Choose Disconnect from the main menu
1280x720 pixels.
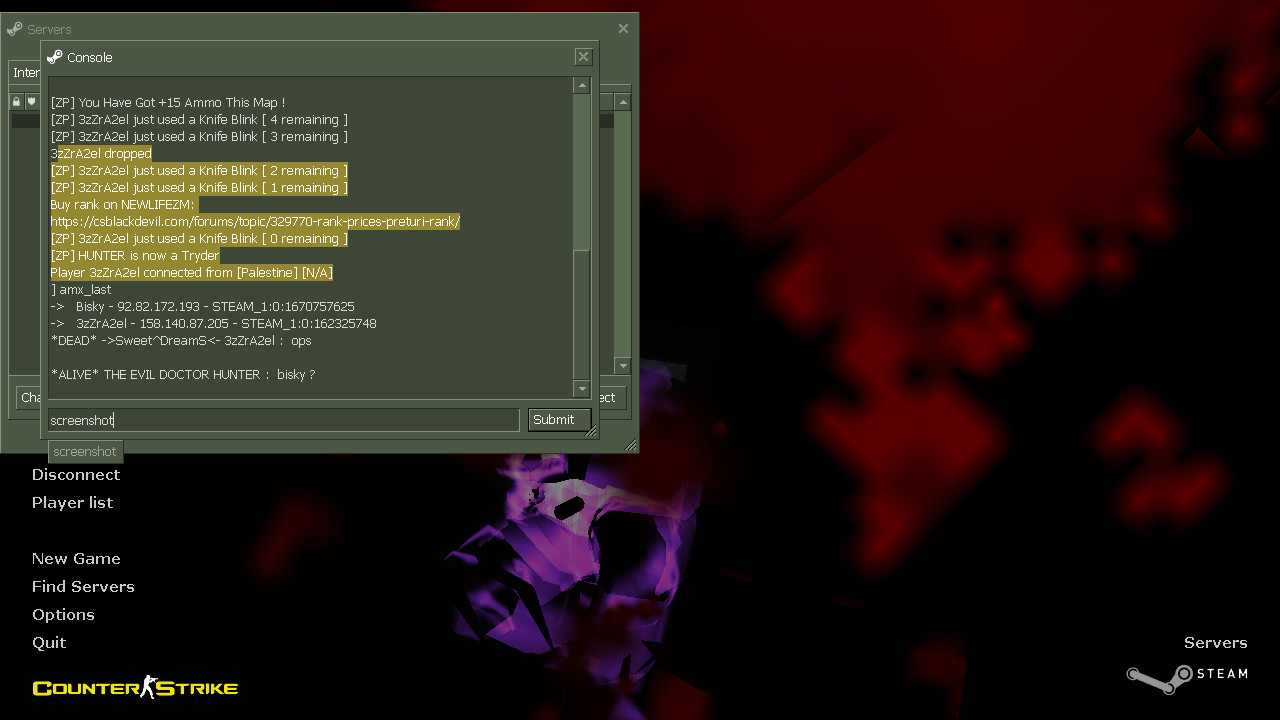tap(76, 474)
